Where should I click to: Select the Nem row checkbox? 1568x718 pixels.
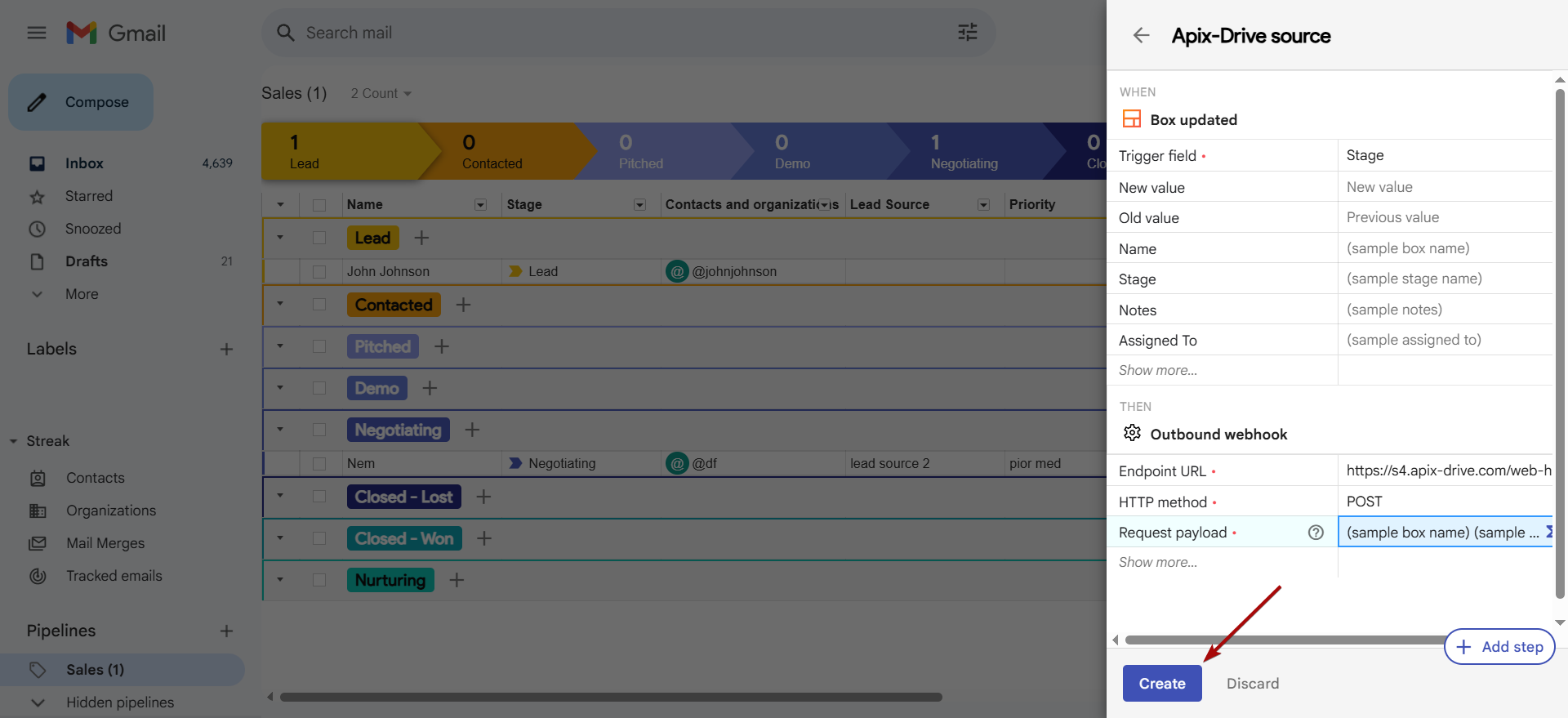(x=319, y=463)
